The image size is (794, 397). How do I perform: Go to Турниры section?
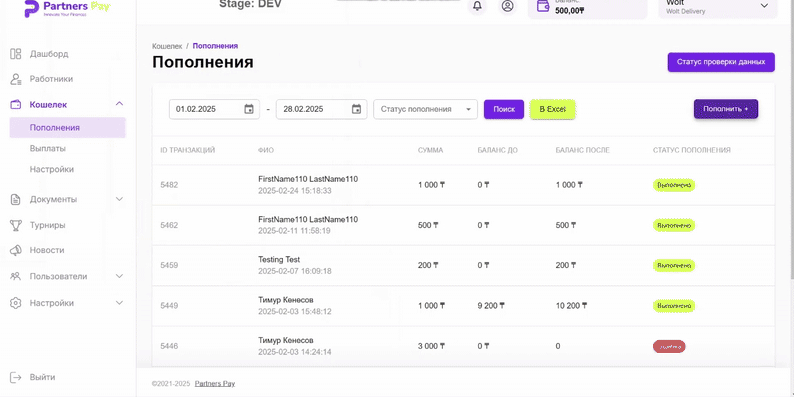[x=48, y=225]
